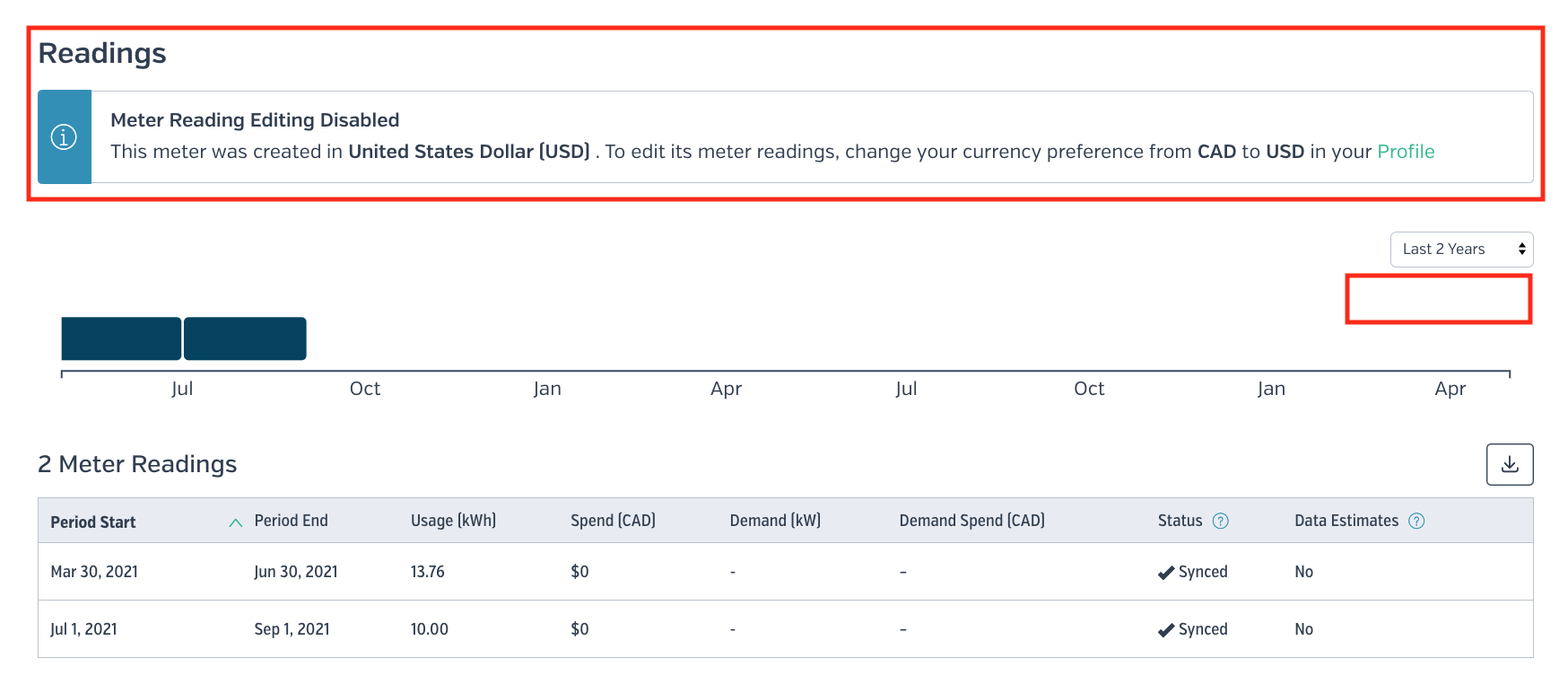Viewport: 1568px width, 693px height.
Task: Select the Jun 30, 2021 period end cell
Action: (x=296, y=572)
